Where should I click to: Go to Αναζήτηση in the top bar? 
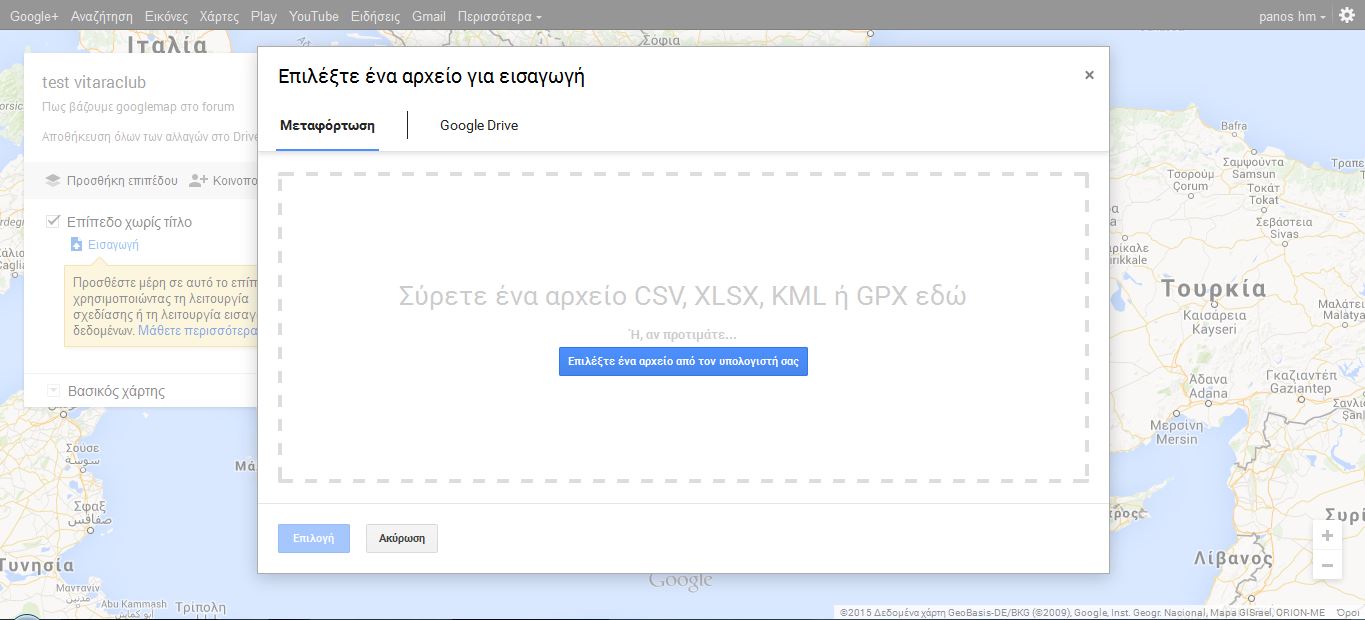[102, 16]
